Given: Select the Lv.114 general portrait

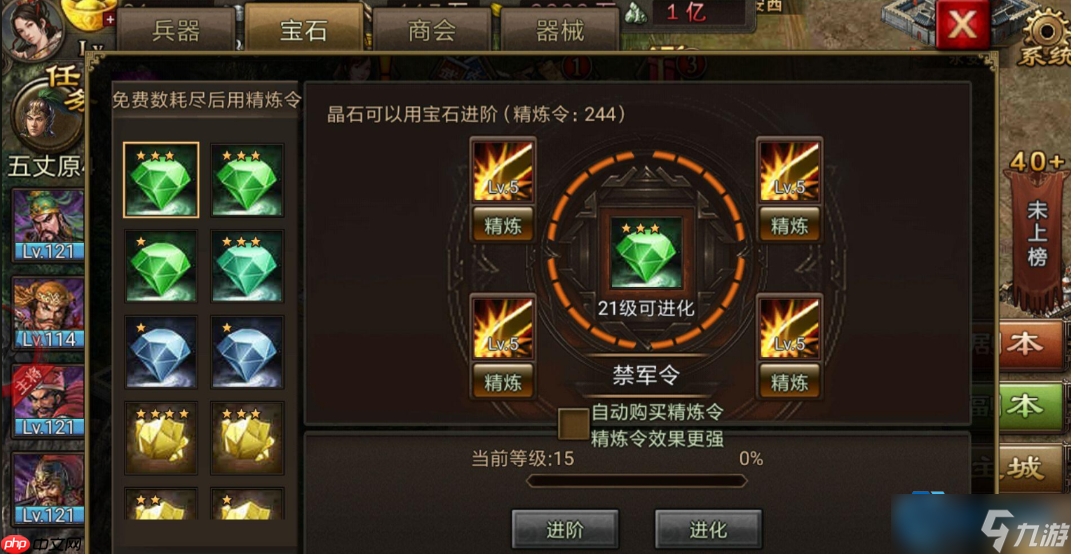Looking at the screenshot, I should pos(49,312).
